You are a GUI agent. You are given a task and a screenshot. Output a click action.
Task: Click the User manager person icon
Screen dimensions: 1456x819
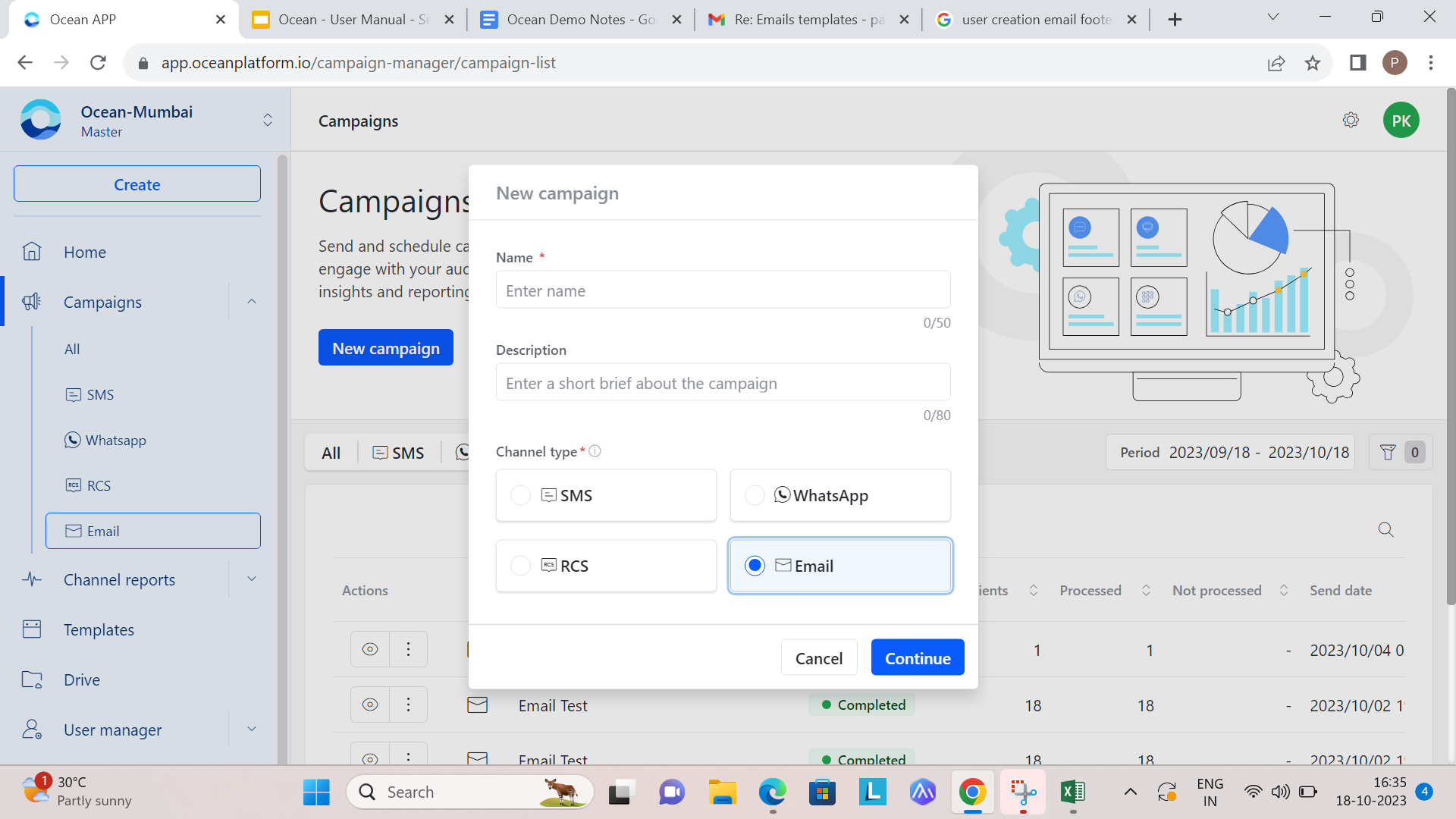click(32, 730)
